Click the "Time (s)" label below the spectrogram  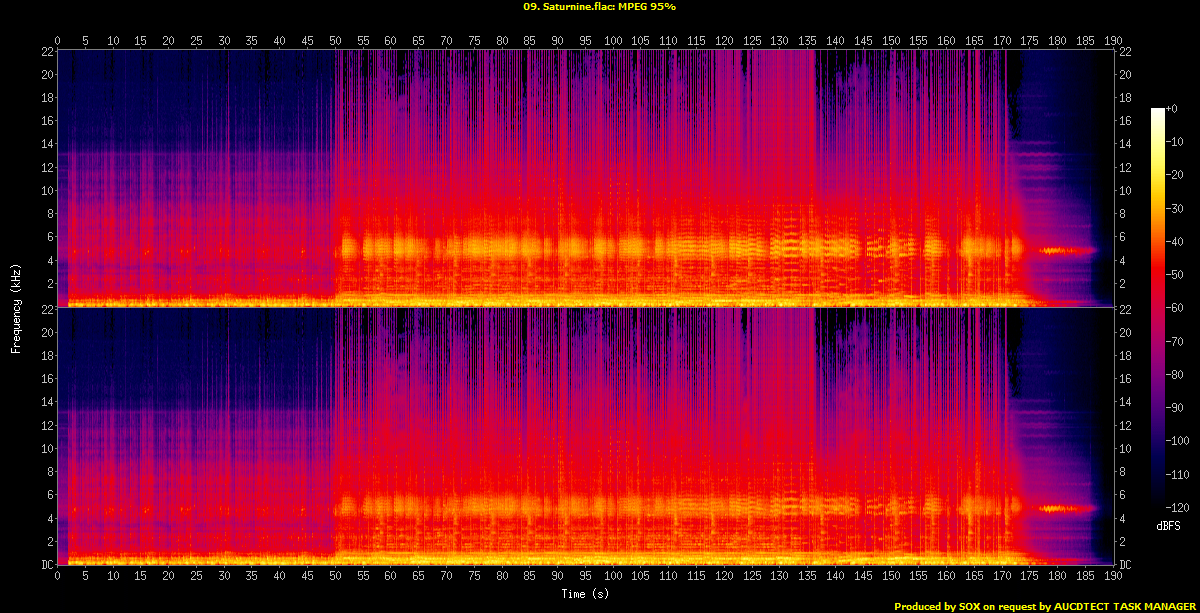click(x=586, y=594)
